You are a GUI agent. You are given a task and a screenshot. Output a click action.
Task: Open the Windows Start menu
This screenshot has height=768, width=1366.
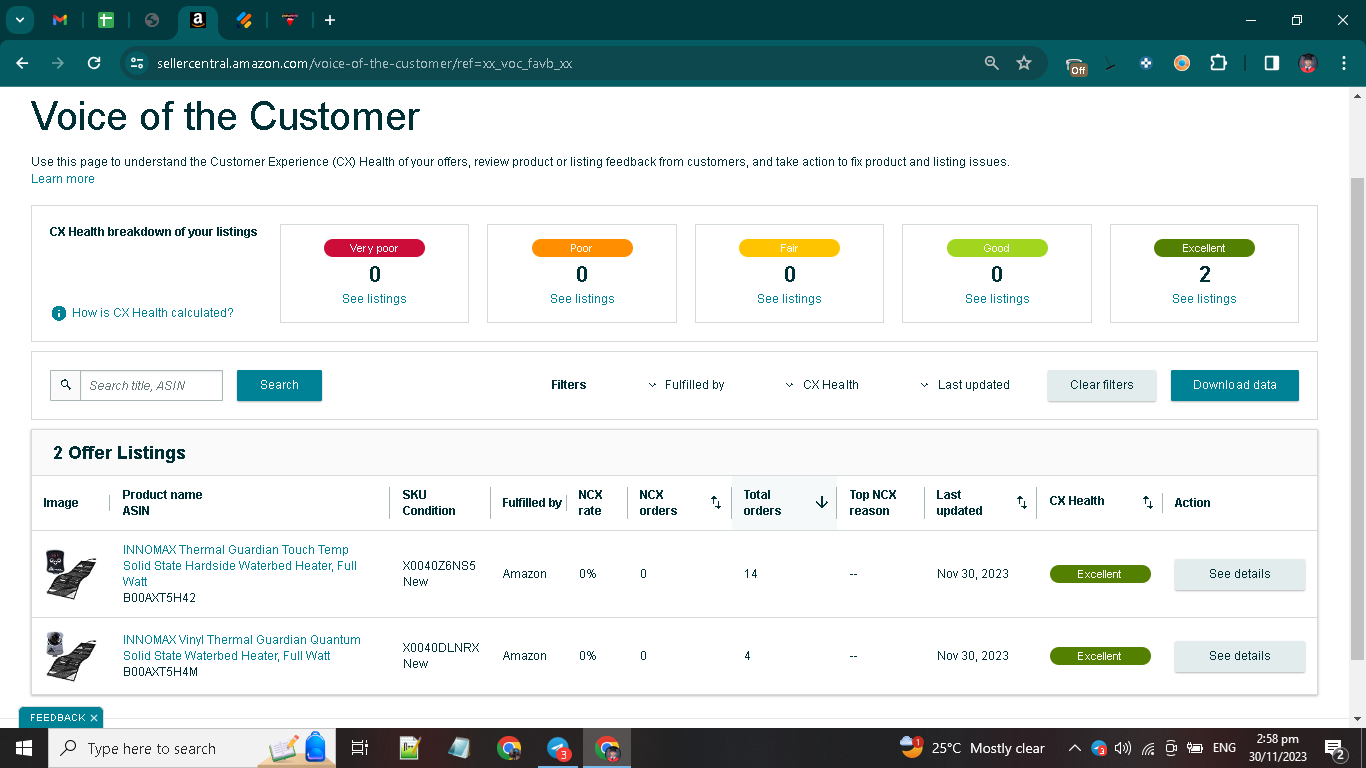(x=23, y=748)
